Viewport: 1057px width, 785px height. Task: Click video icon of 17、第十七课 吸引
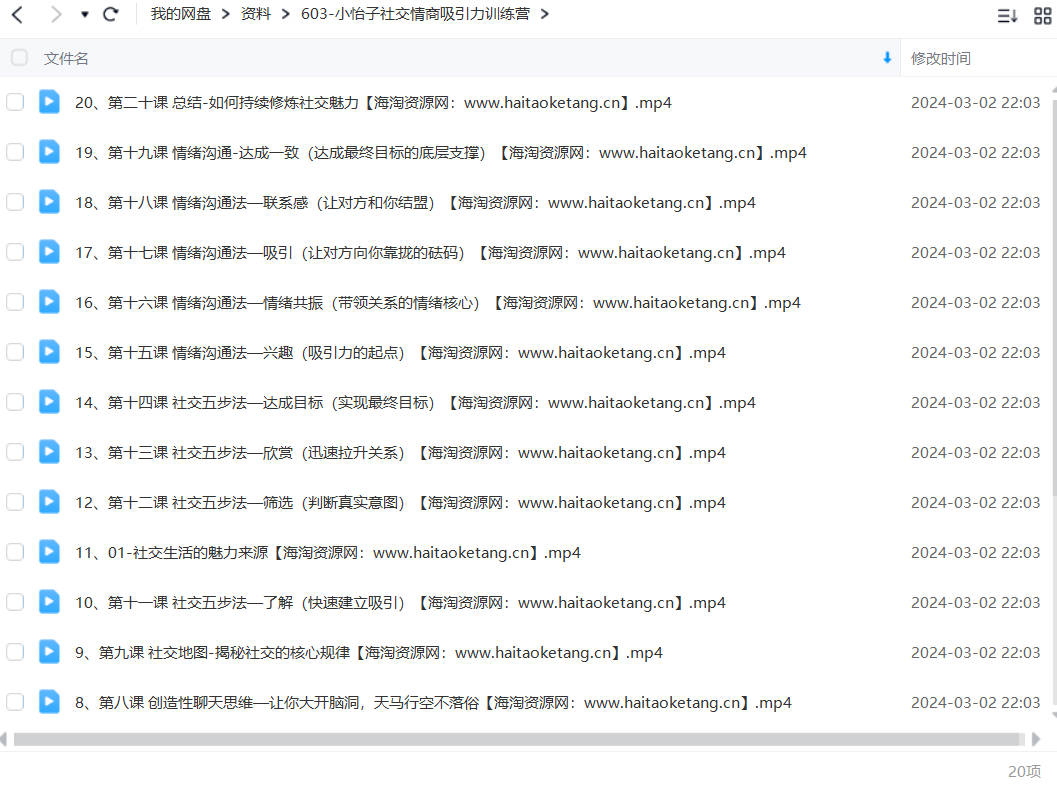49,251
